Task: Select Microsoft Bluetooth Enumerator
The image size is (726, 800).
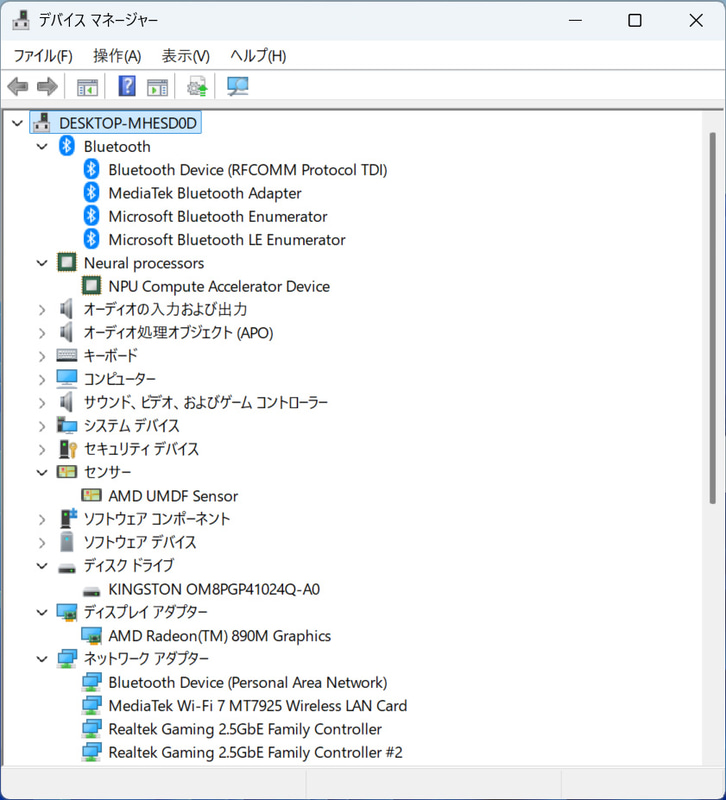Action: [x=218, y=216]
